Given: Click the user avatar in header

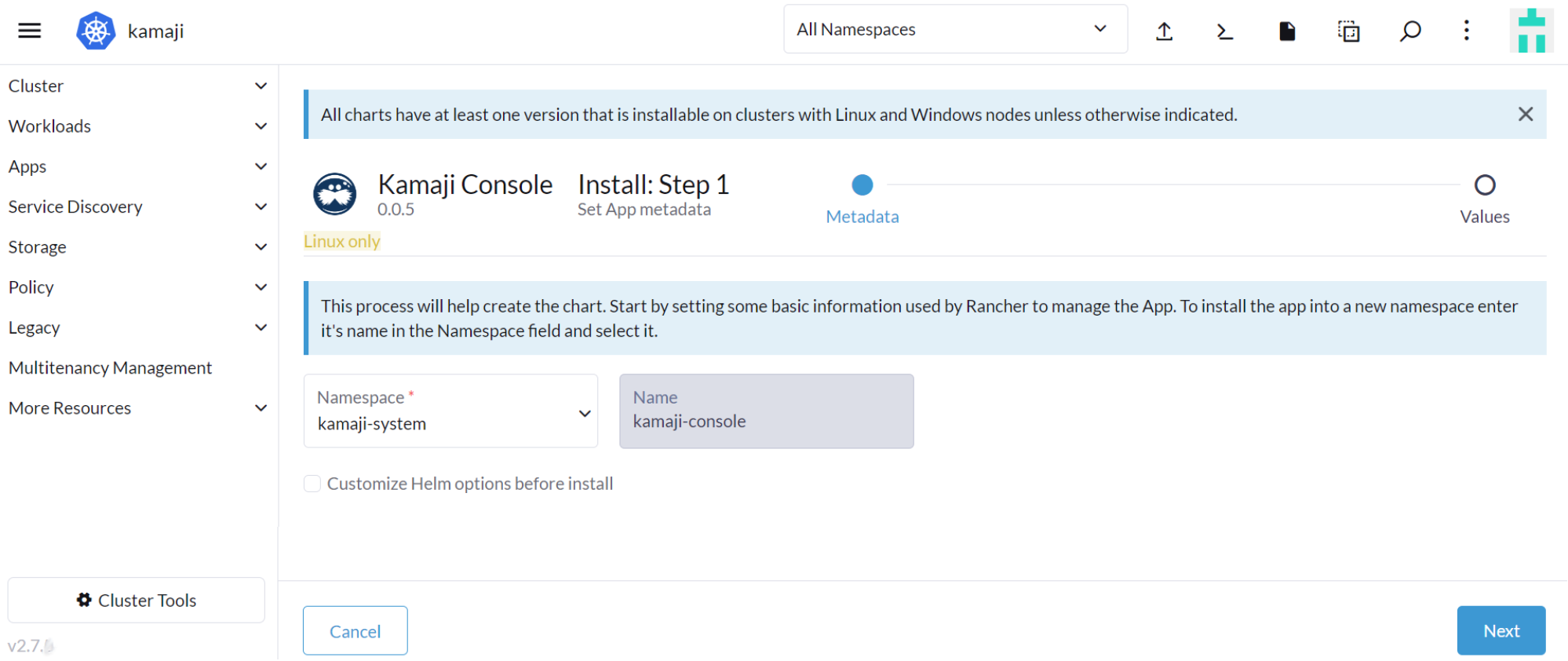Looking at the screenshot, I should 1531,31.
